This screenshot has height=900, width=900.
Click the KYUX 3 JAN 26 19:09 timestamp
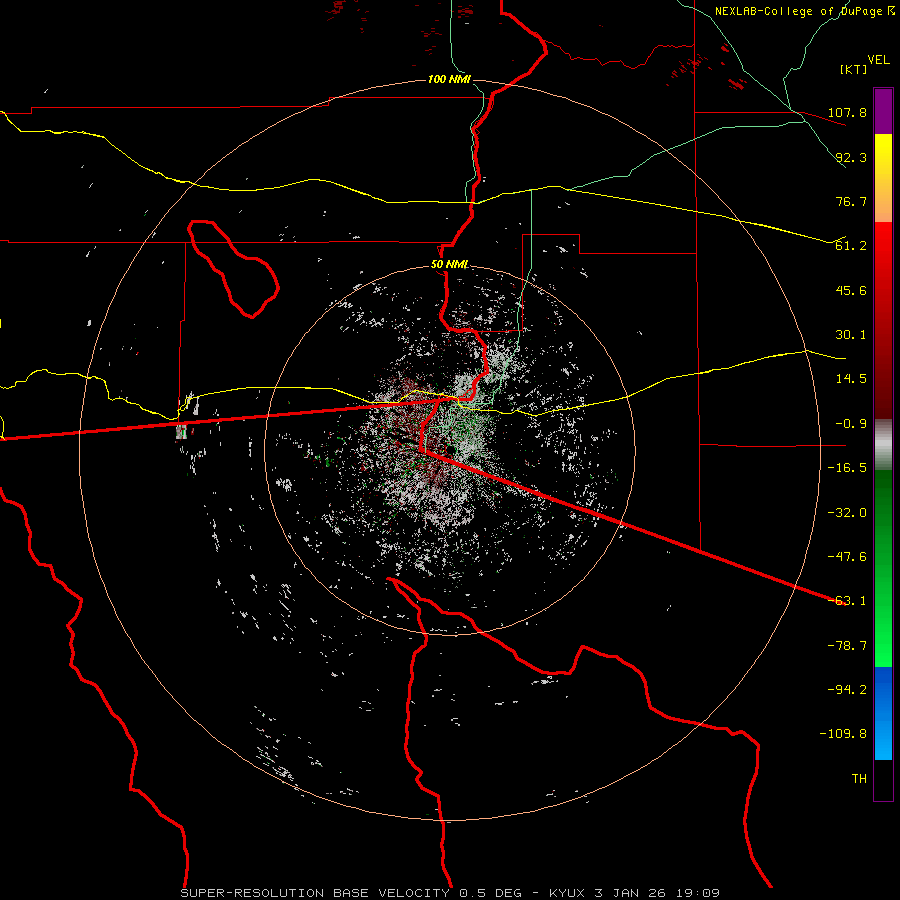tap(634, 893)
